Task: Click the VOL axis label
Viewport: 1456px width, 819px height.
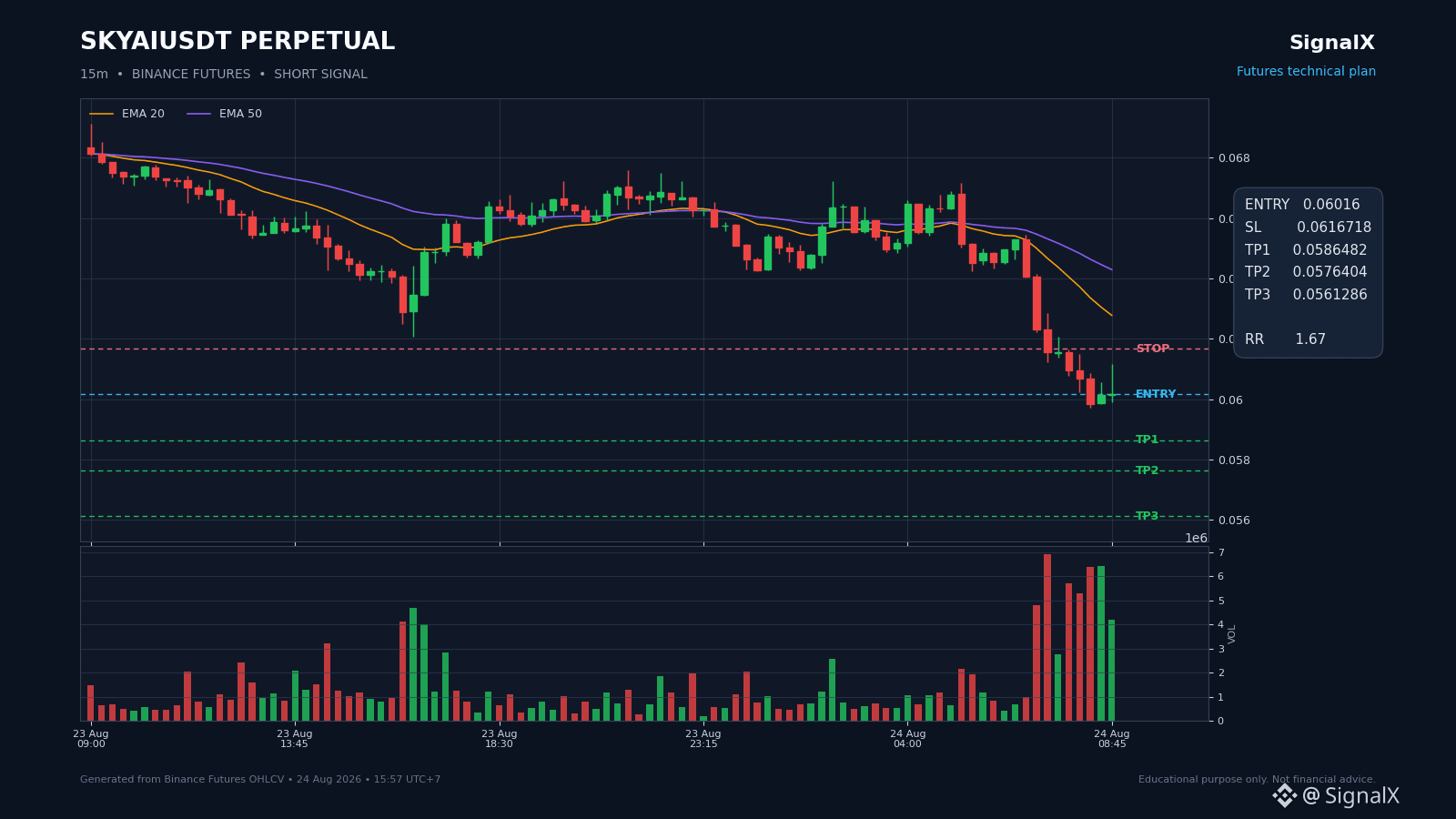Action: [1232, 634]
